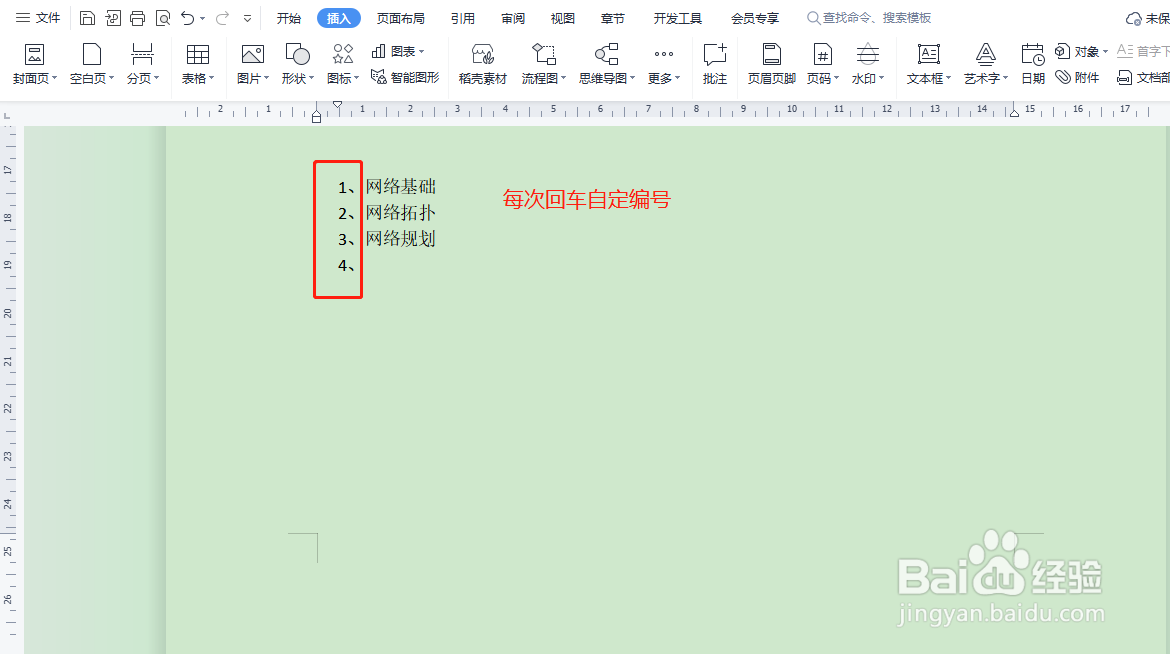The height and width of the screenshot is (654, 1170).
Task: Expand the 对象 dropdown arrow
Action: click(x=1105, y=52)
